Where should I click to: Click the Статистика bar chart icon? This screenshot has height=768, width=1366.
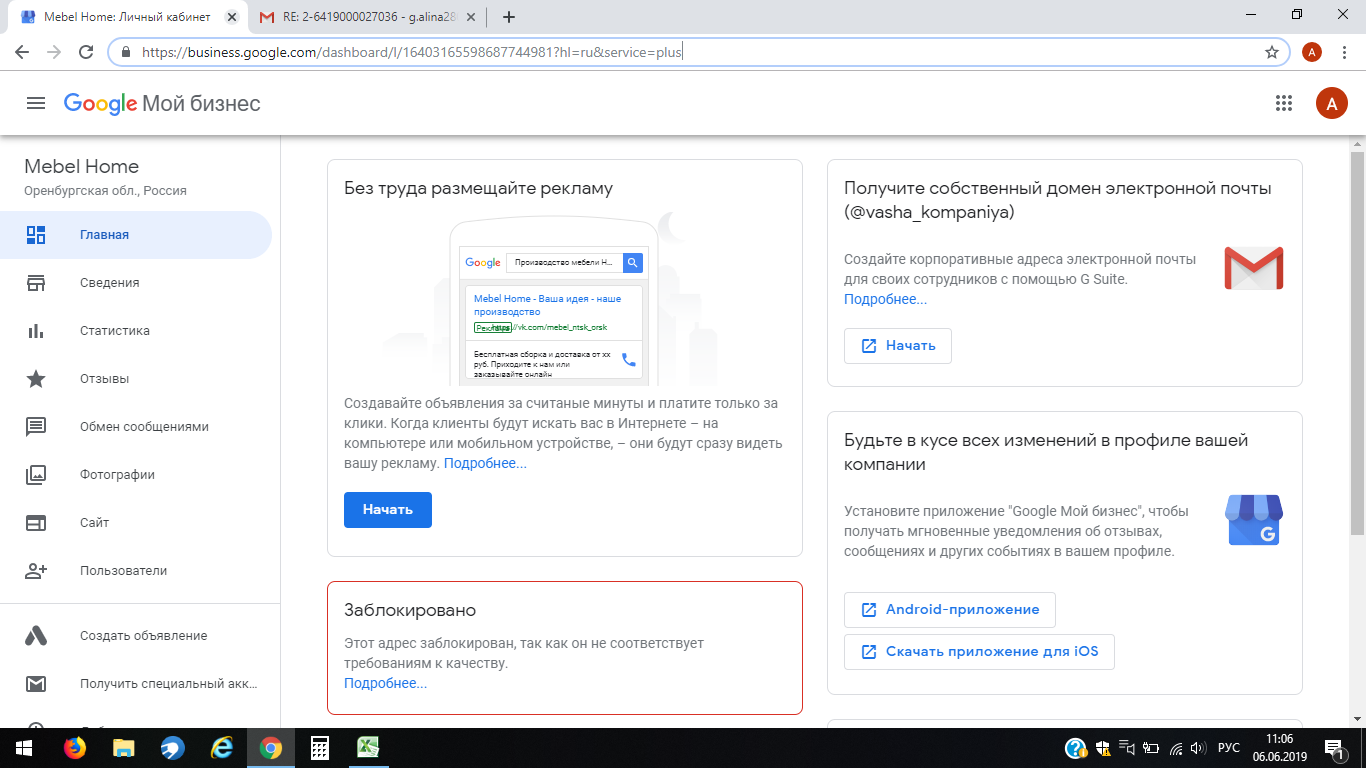coord(36,331)
